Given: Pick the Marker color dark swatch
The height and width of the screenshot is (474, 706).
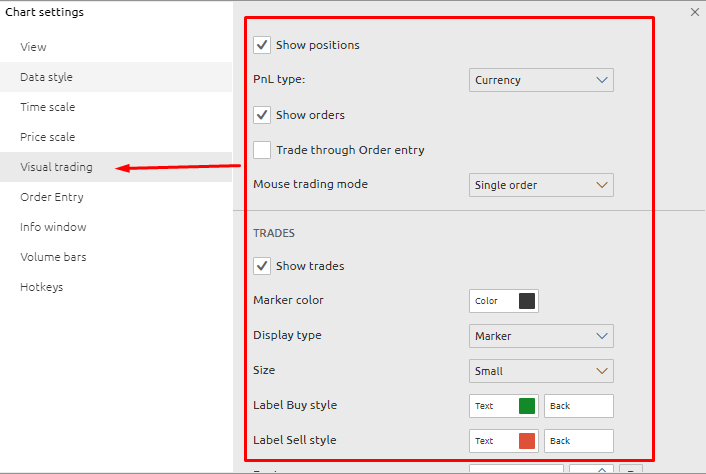Looking at the screenshot, I should 526,301.
